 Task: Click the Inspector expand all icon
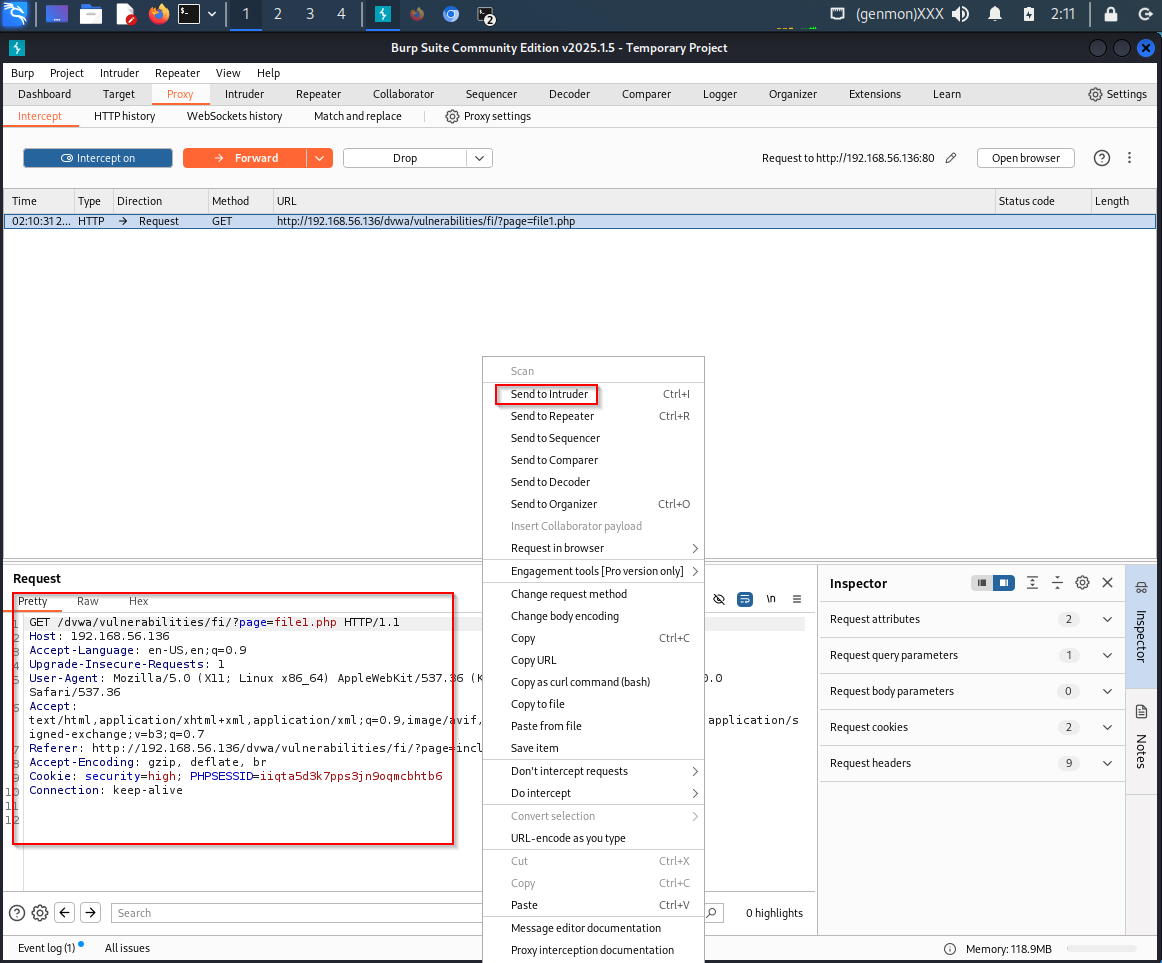pos(1032,583)
